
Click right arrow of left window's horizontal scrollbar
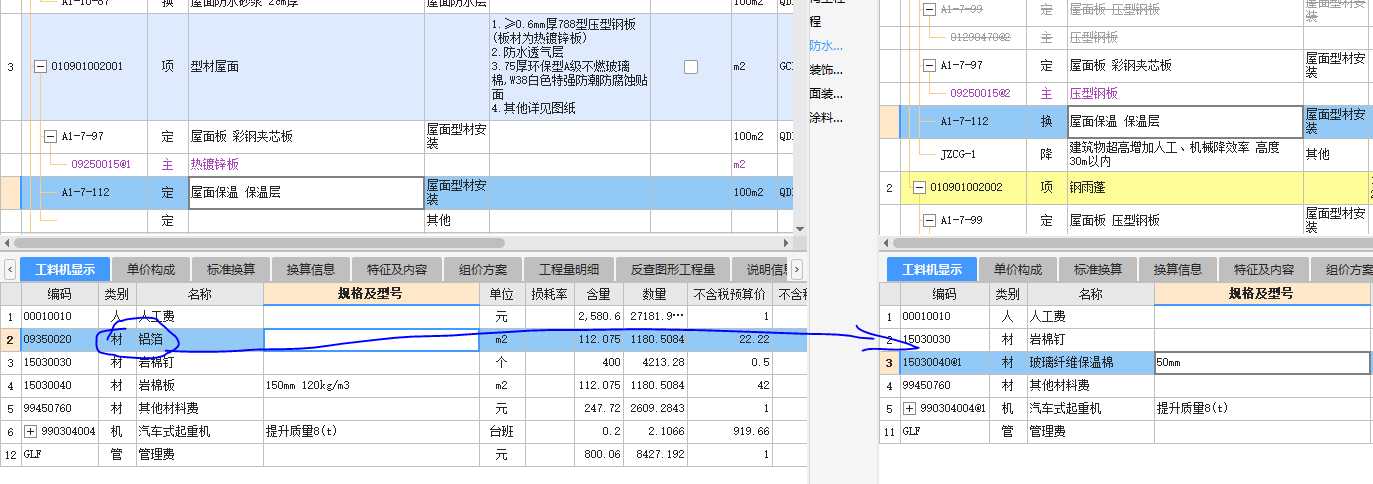(786, 243)
